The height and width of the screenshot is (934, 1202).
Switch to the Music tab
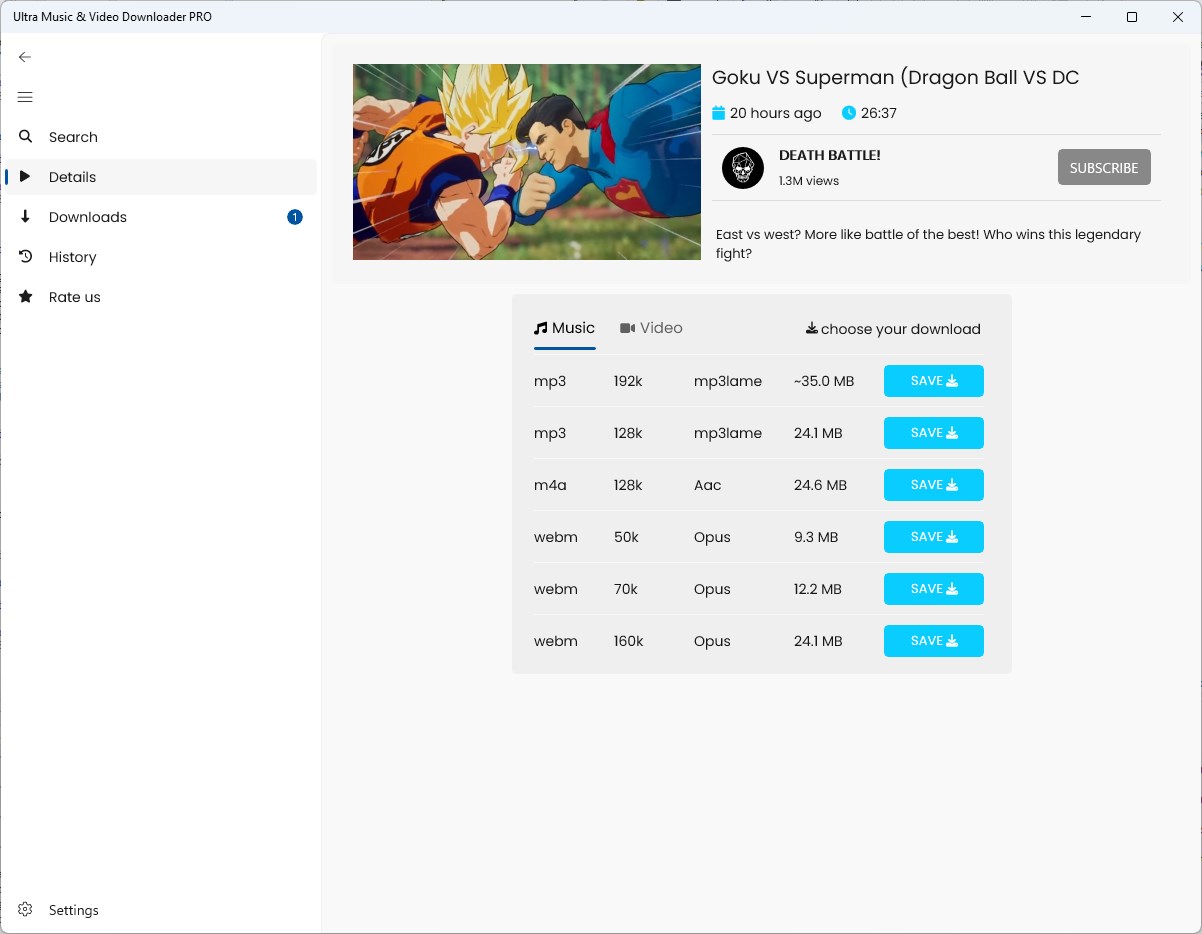pos(565,328)
